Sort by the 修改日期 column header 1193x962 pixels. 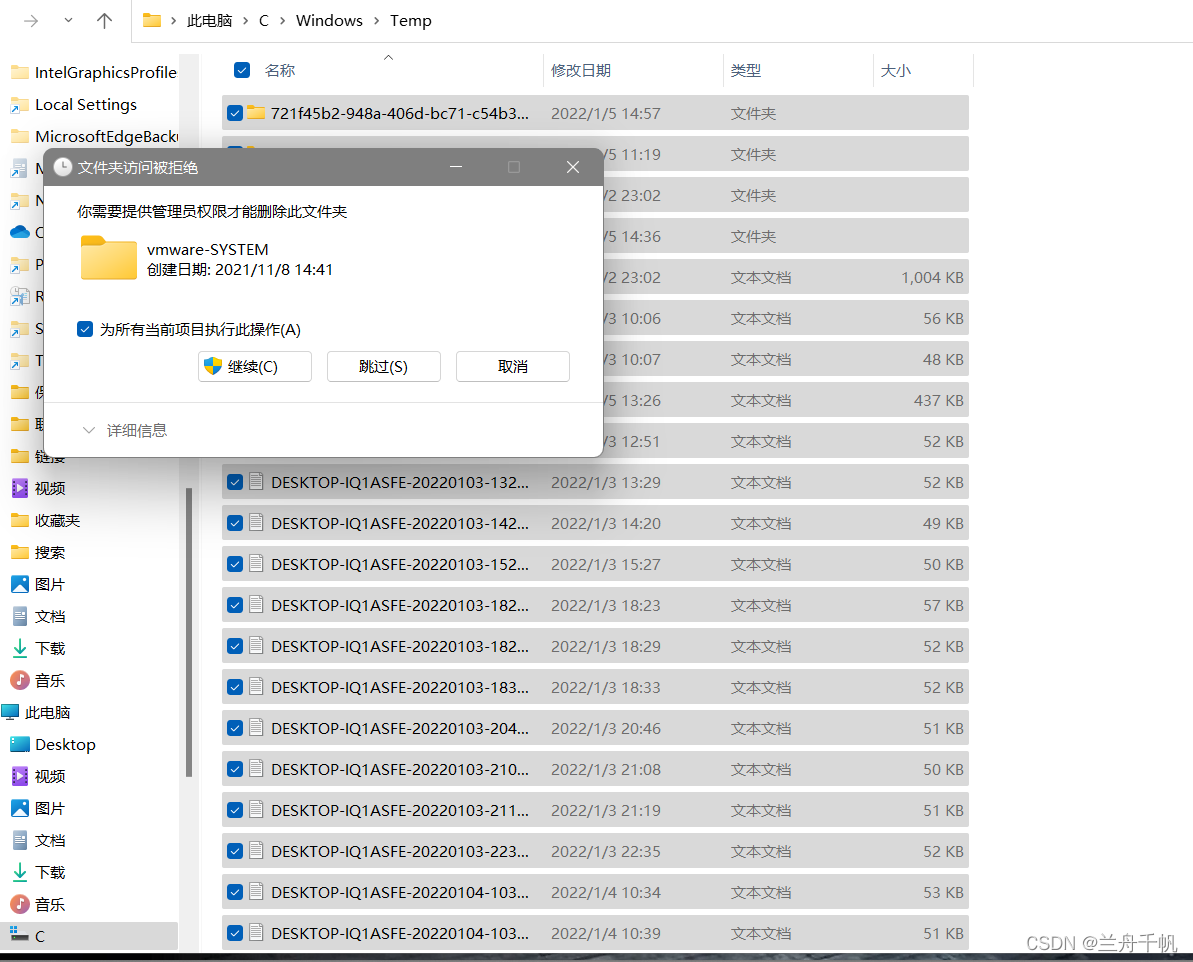pos(581,71)
